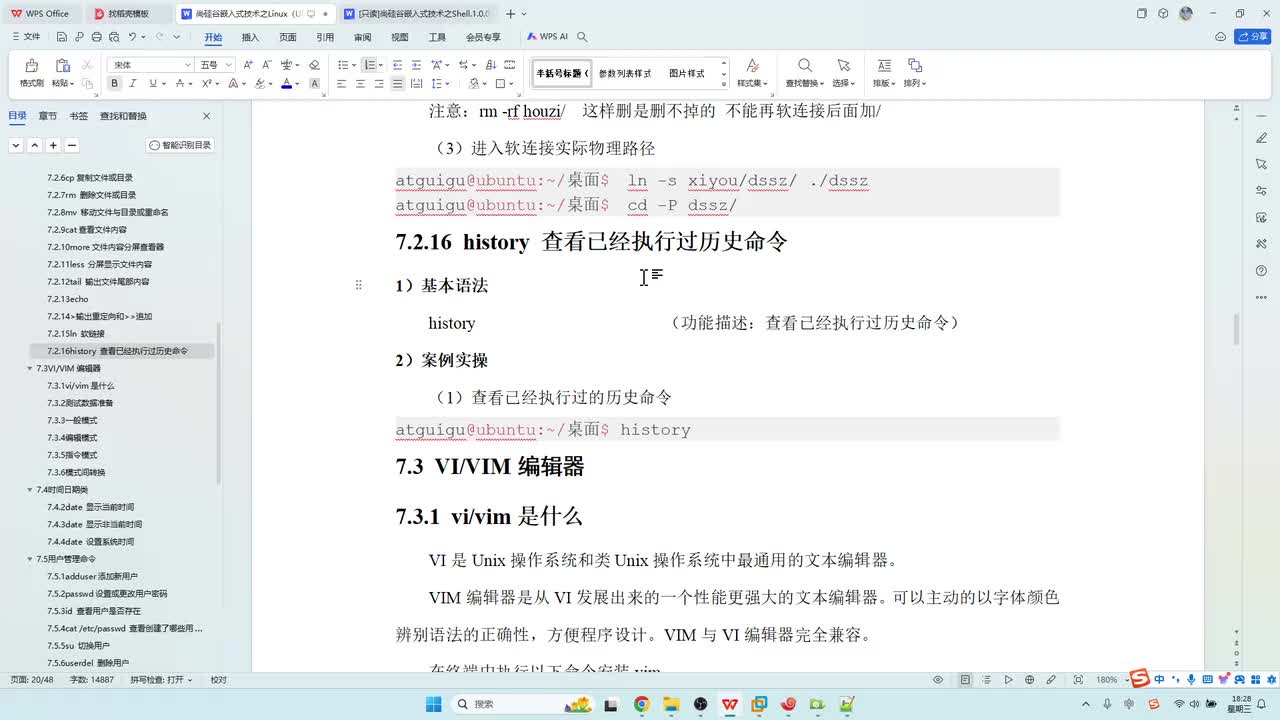Click the fit-to-page icon in status bar
The height and width of the screenshot is (720, 1280).
(1078, 680)
